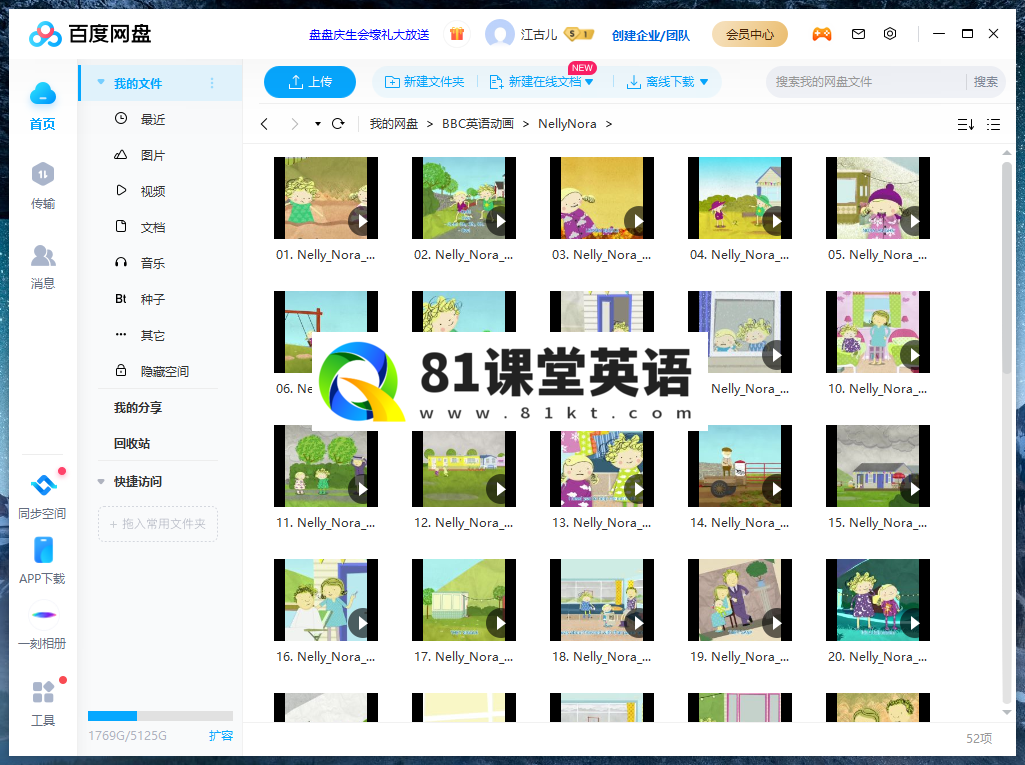Expand the 离线下载 dropdown

704,82
